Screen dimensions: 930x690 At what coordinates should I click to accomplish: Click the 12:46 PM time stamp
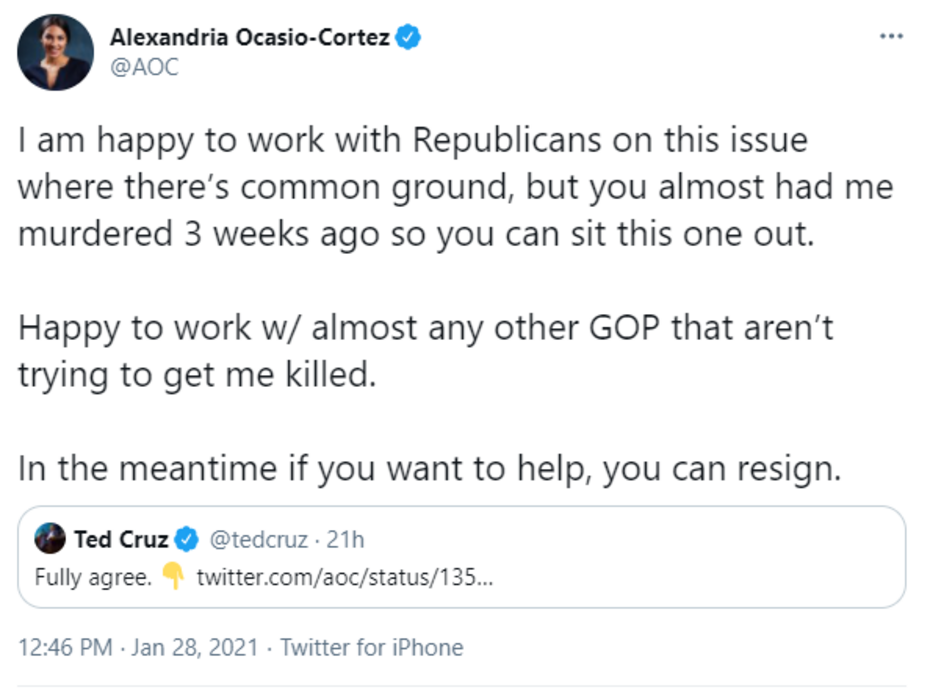(x=65, y=647)
